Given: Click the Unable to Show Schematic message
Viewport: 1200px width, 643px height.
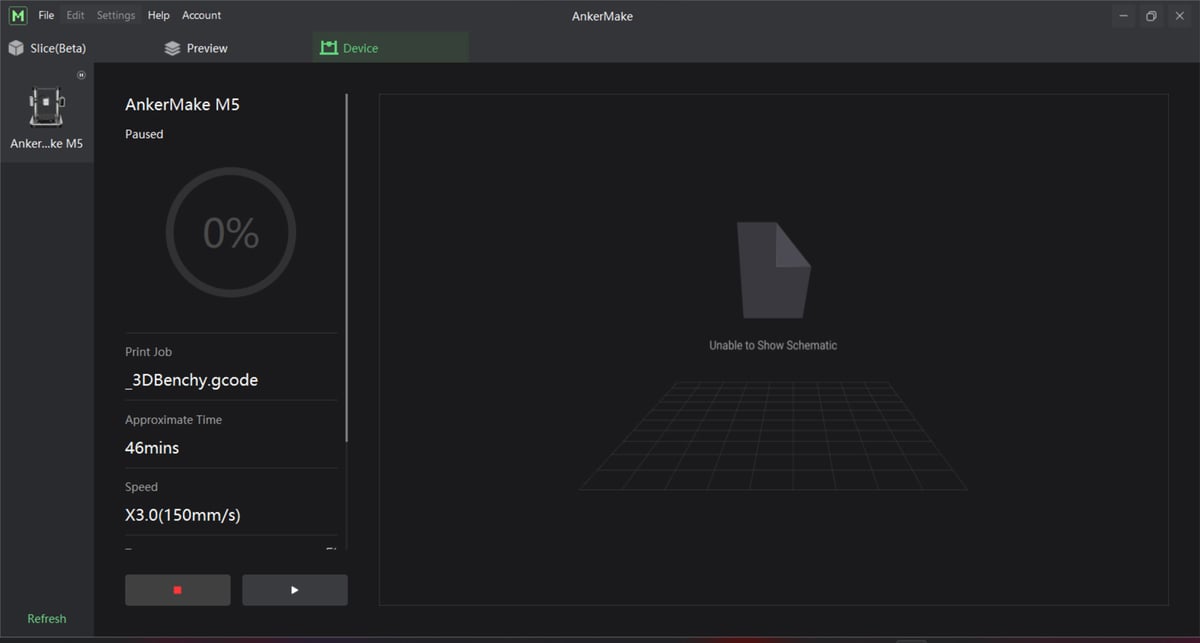Looking at the screenshot, I should [773, 345].
